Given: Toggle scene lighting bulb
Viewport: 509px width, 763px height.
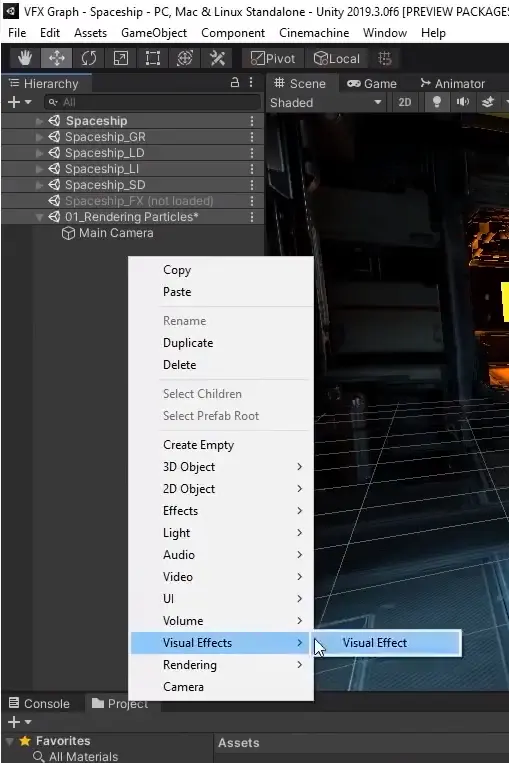Looking at the screenshot, I should point(436,102).
